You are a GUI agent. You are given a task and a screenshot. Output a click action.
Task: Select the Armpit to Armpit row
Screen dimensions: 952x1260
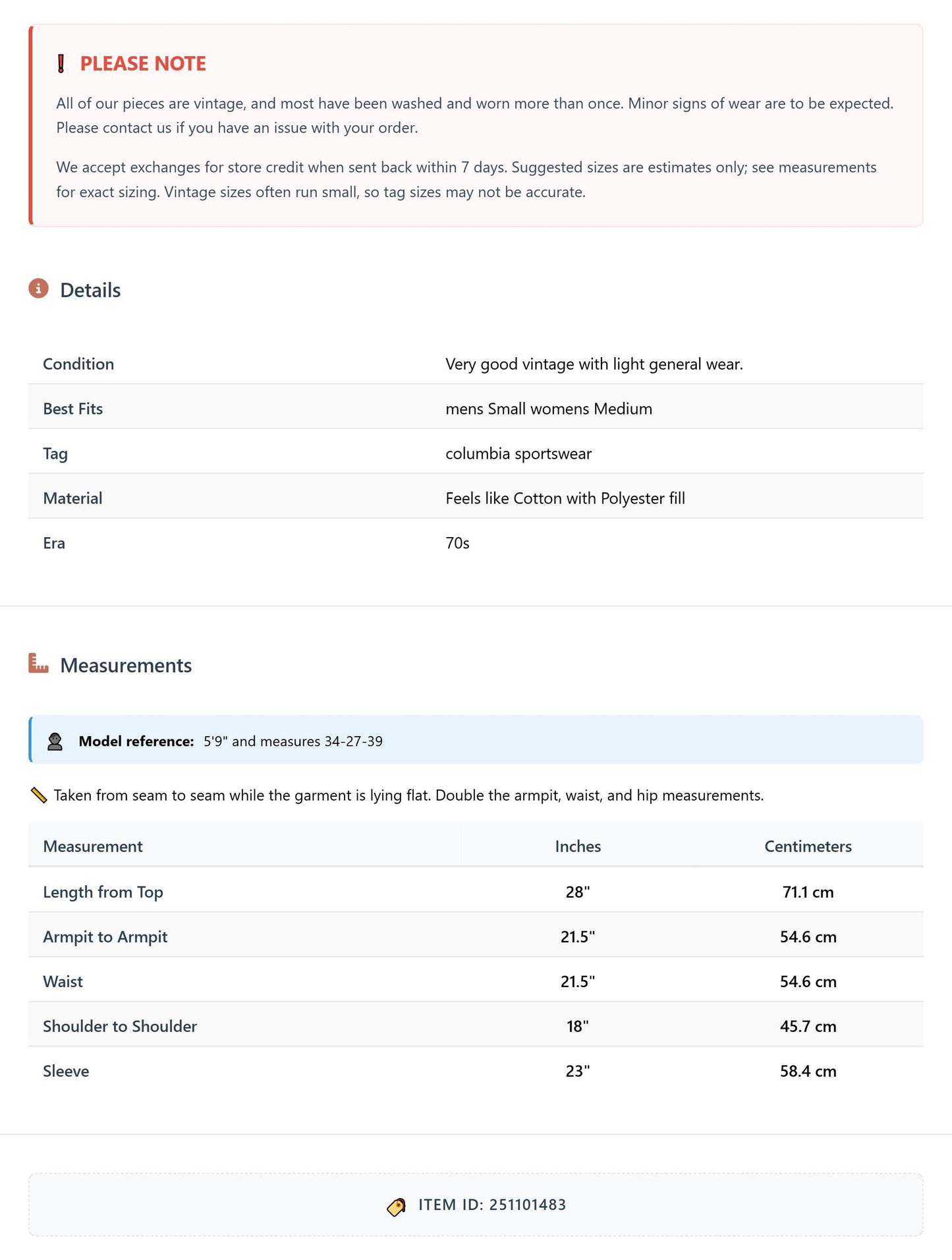point(476,936)
